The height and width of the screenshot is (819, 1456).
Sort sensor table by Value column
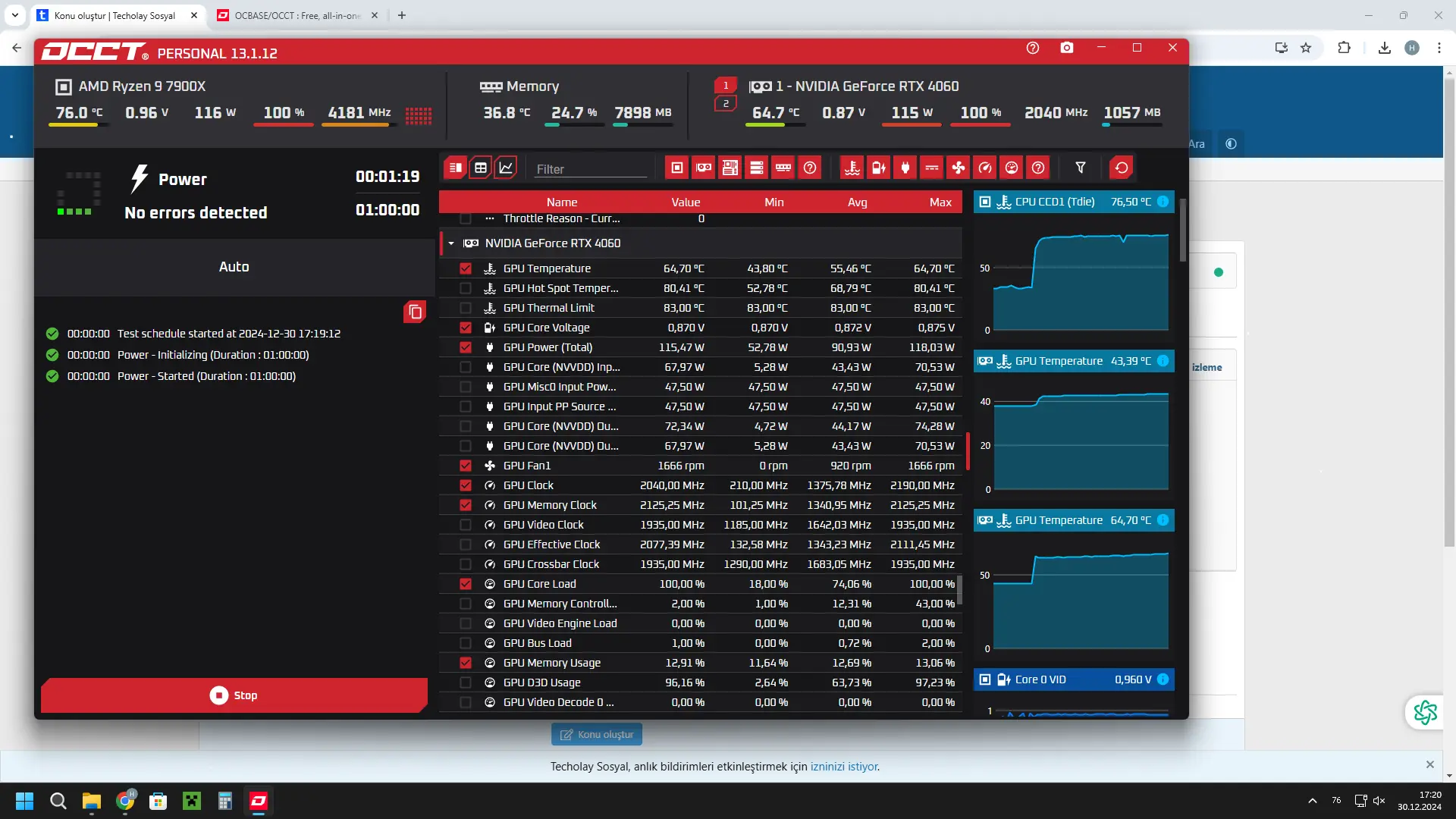tap(686, 202)
